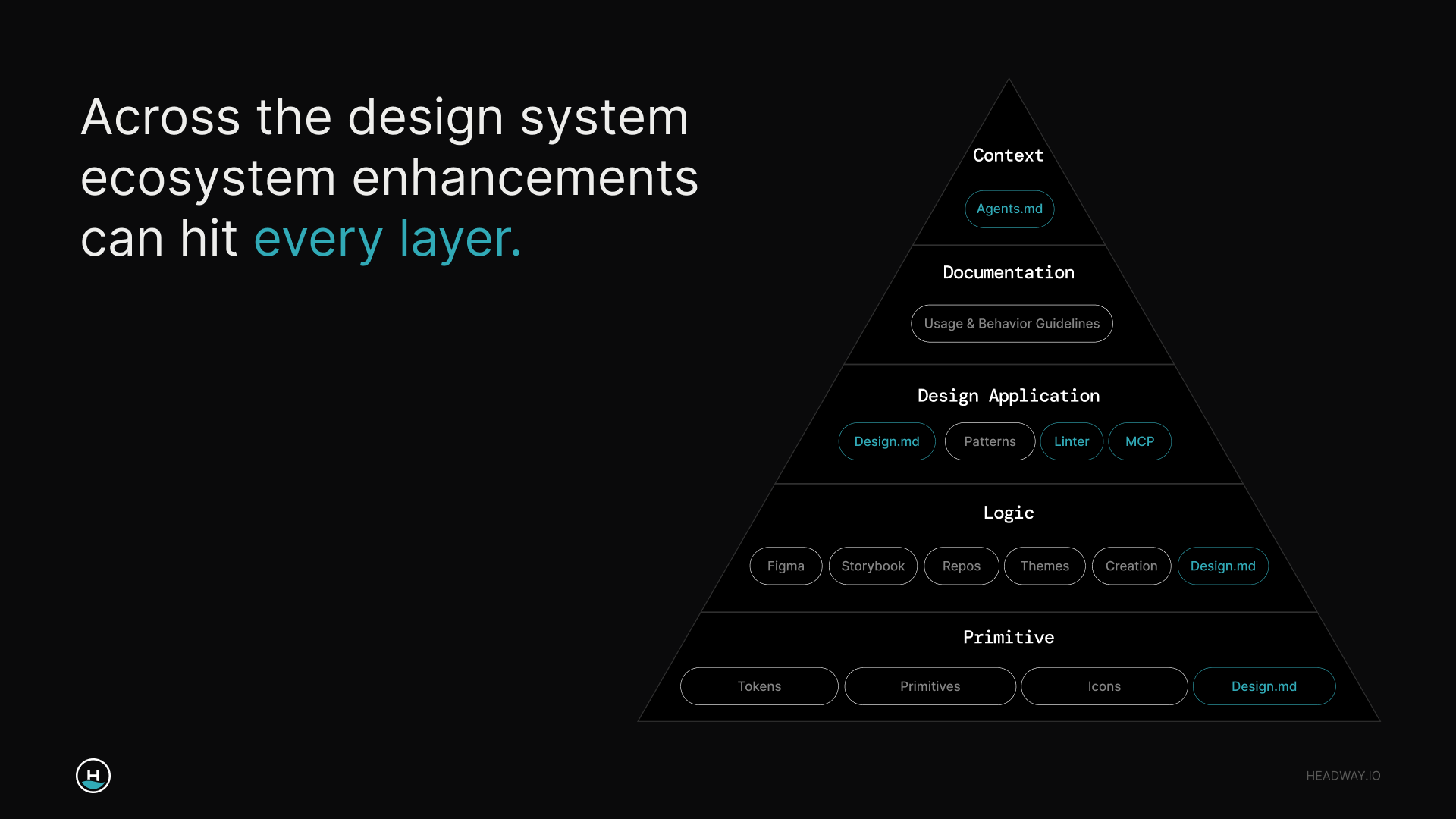Select the Repos pill
The image size is (1456, 819).
962,566
